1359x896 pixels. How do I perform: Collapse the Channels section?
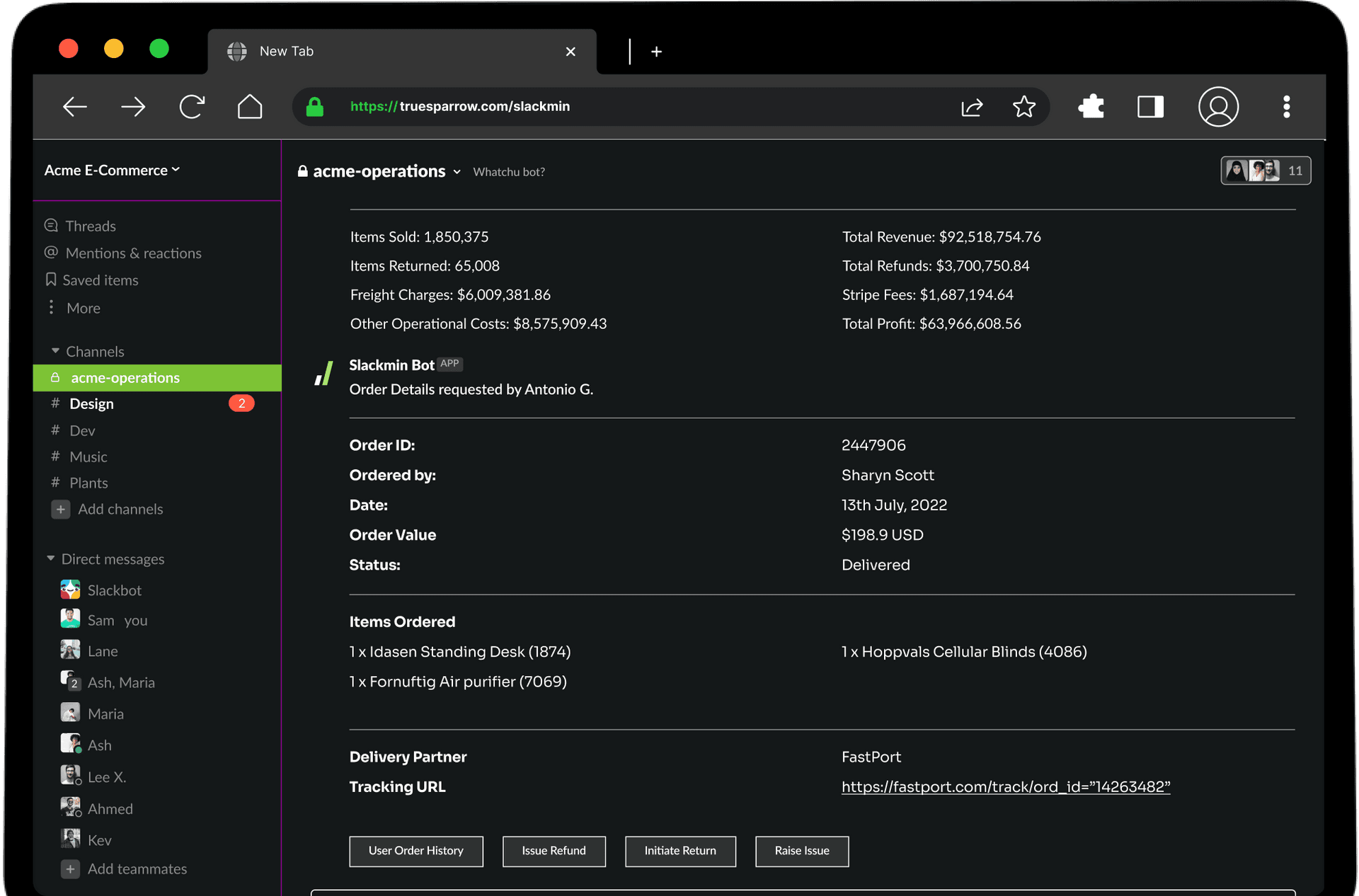click(57, 350)
